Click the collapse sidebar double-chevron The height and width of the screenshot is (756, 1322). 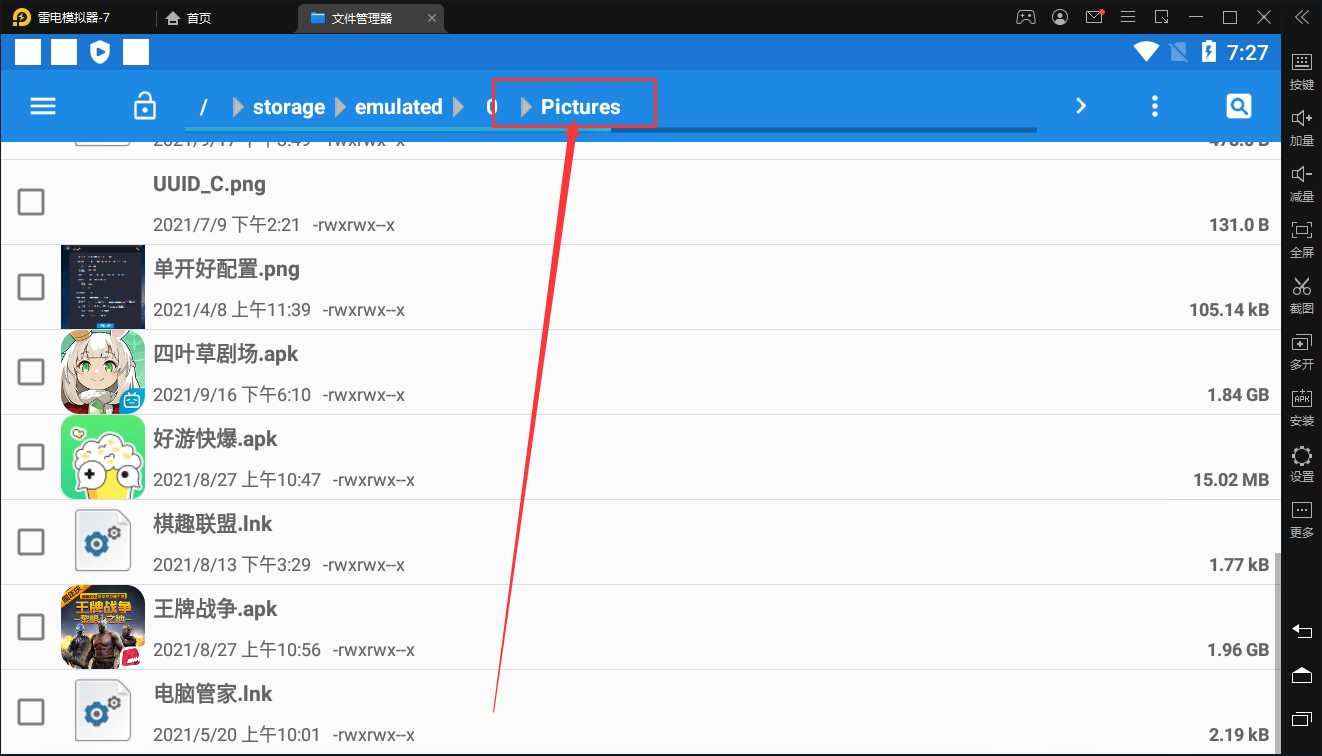1301,17
